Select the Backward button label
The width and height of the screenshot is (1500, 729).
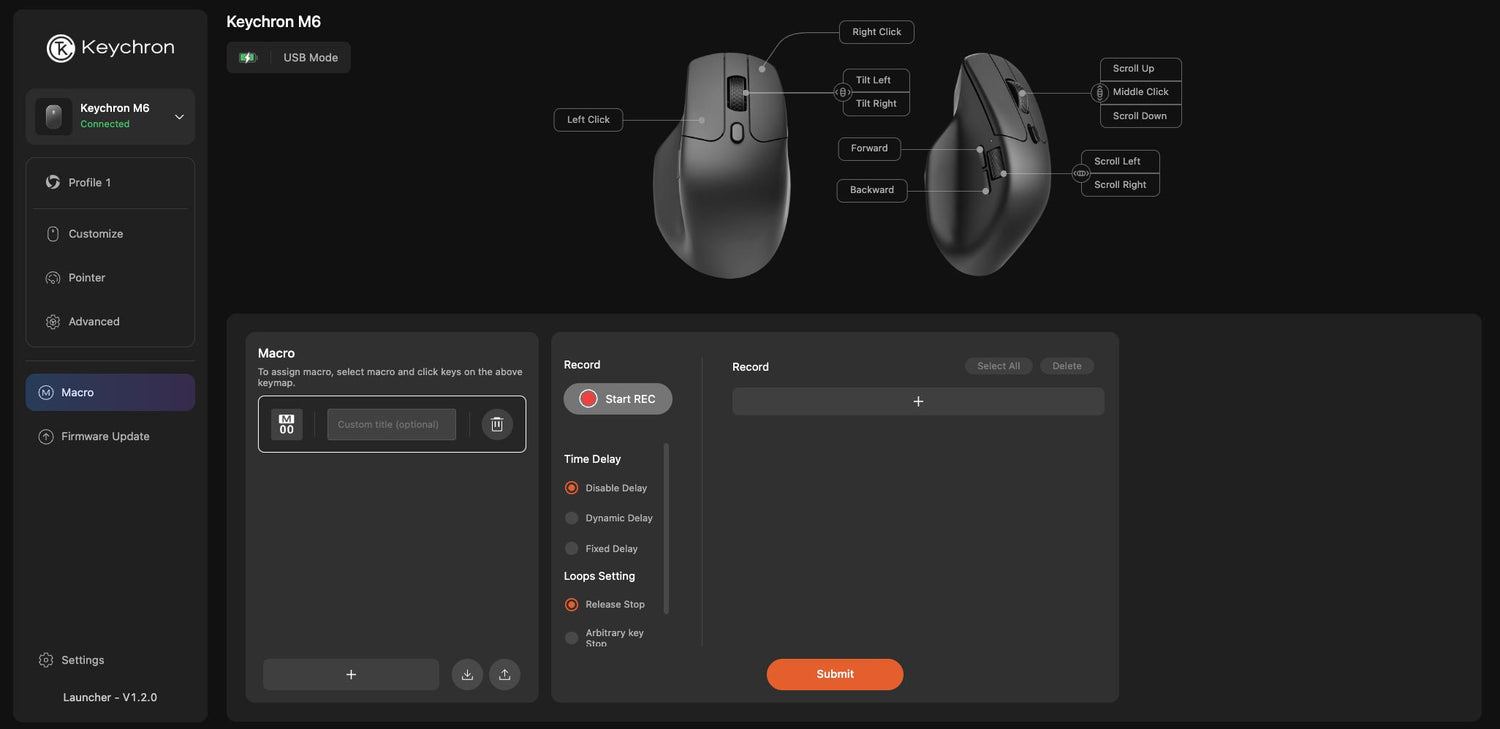click(872, 190)
